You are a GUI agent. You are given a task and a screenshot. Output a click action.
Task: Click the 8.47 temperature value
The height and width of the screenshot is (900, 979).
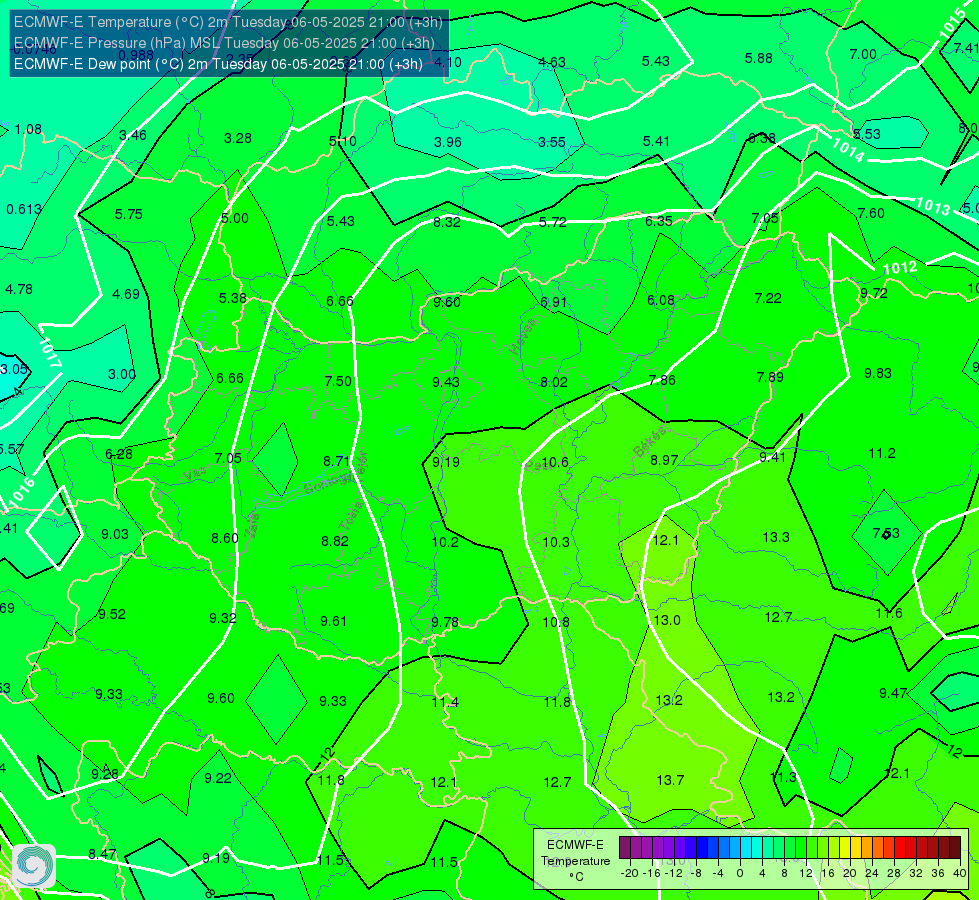(x=102, y=854)
